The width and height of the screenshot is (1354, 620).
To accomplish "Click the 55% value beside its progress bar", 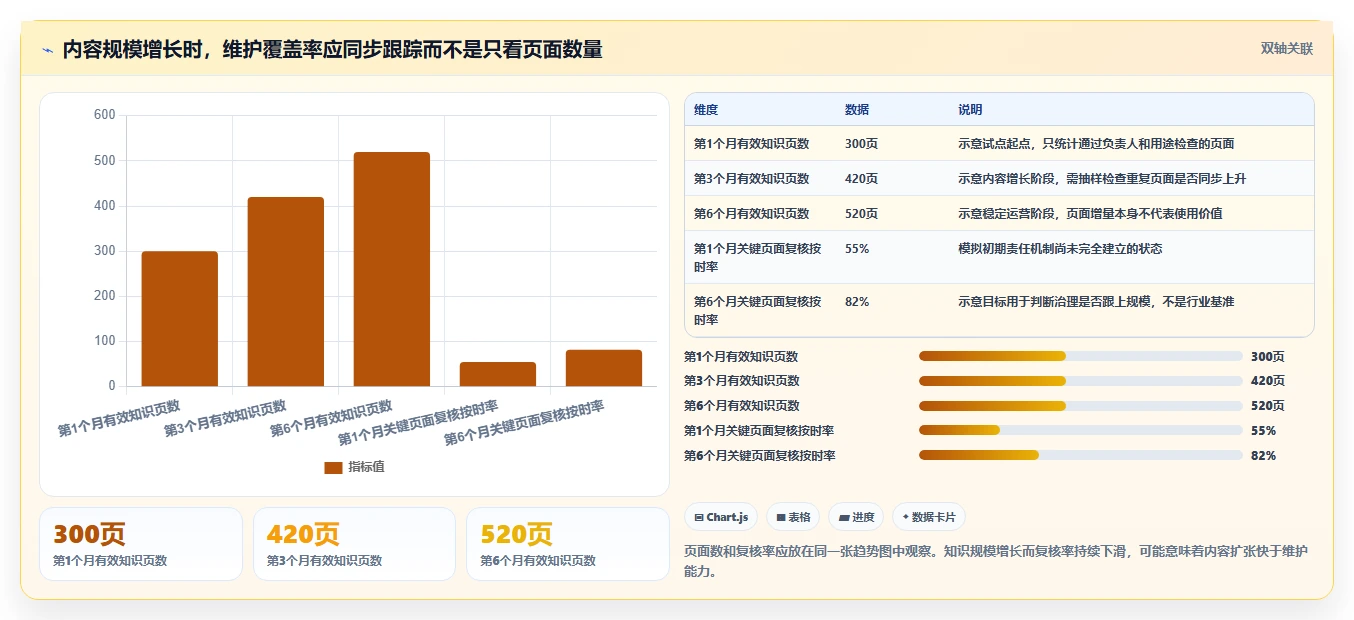I will (1263, 431).
